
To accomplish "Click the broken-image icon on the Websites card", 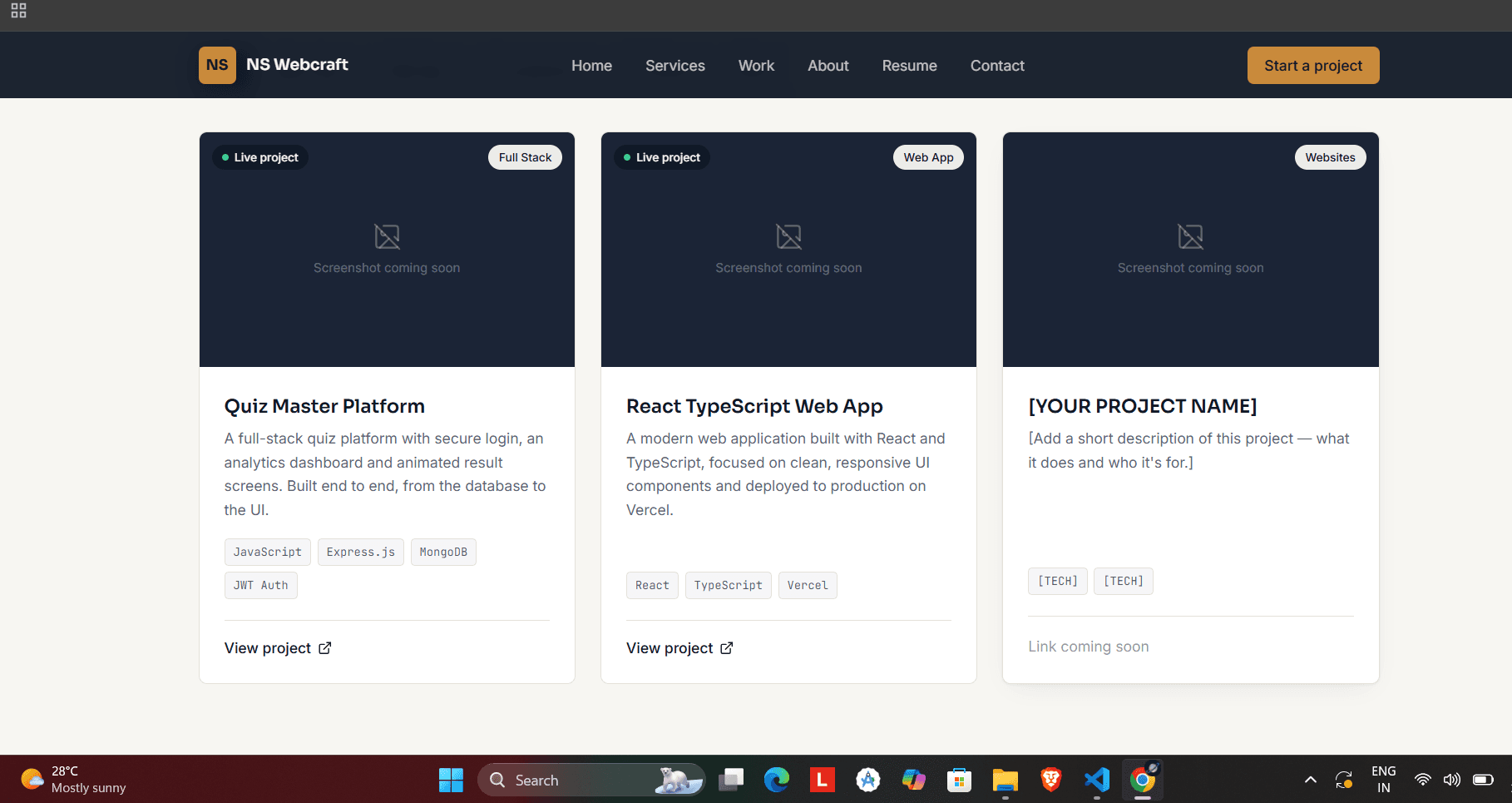I will point(1190,236).
